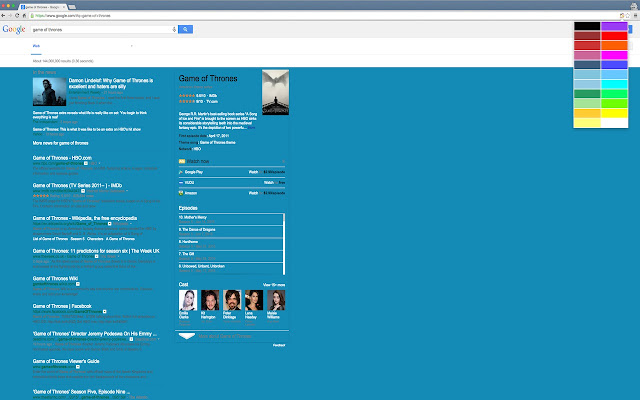This screenshot has width=640, height=400.
Task: Click the green padlock in address bar
Action: pyautogui.click(x=32, y=16)
